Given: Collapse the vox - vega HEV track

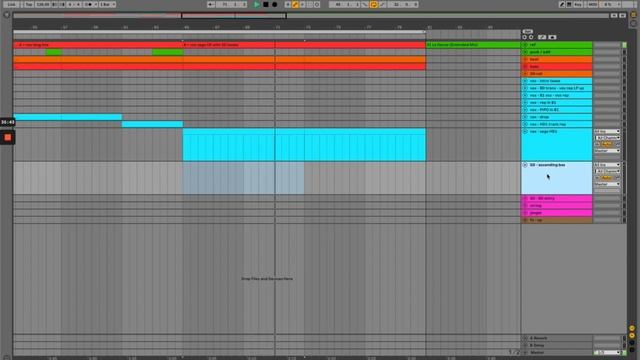Looking at the screenshot, I should [525, 132].
